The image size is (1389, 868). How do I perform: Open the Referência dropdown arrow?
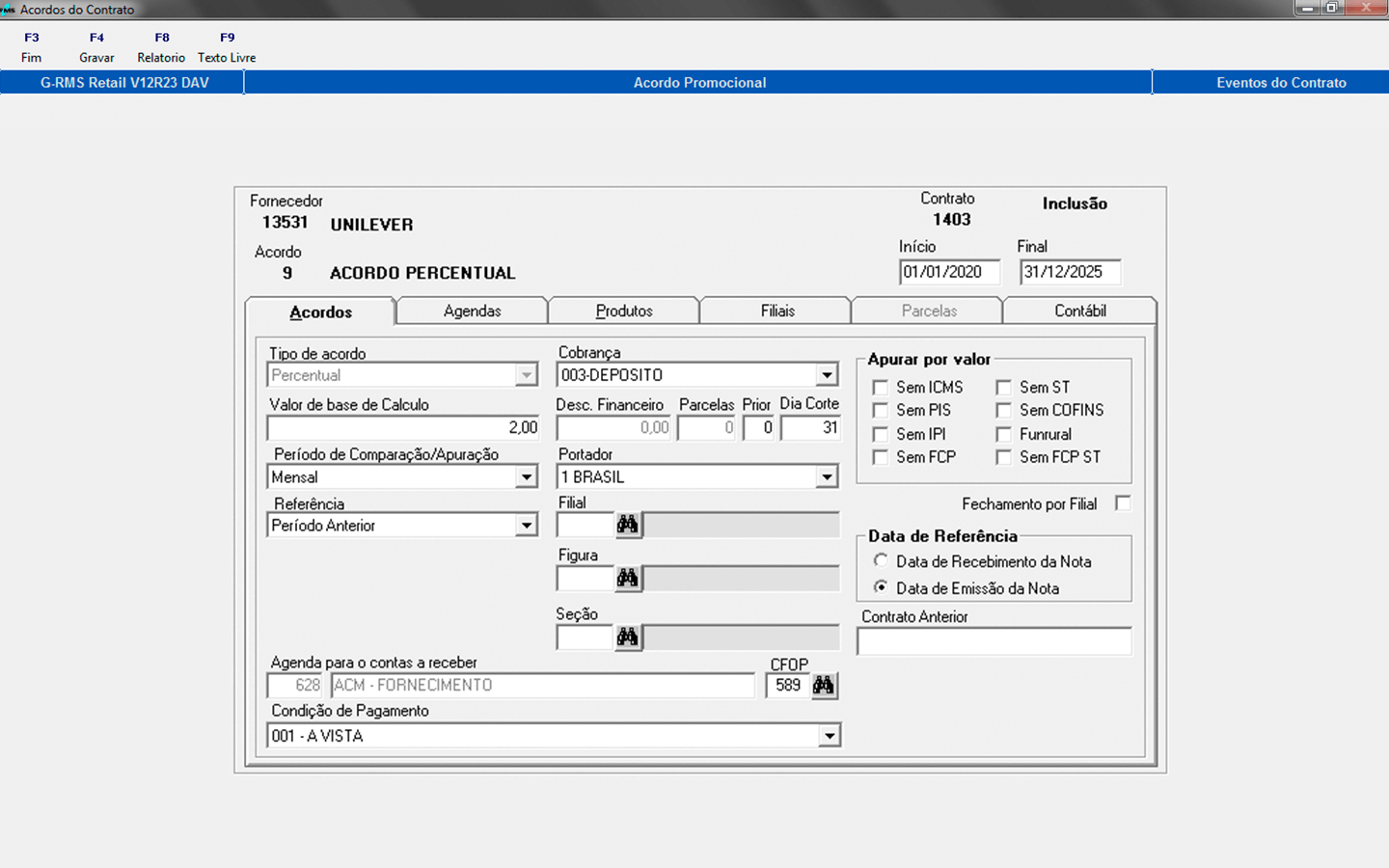point(526,526)
